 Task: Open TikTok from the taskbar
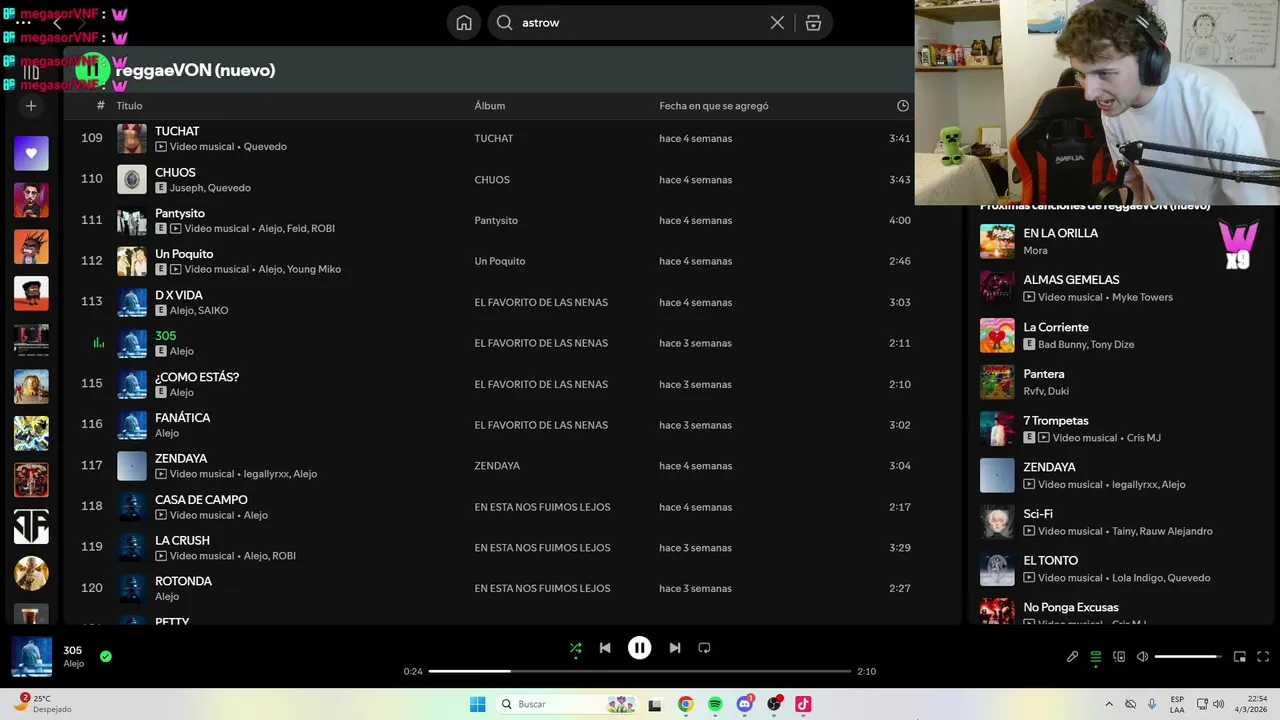coord(803,704)
